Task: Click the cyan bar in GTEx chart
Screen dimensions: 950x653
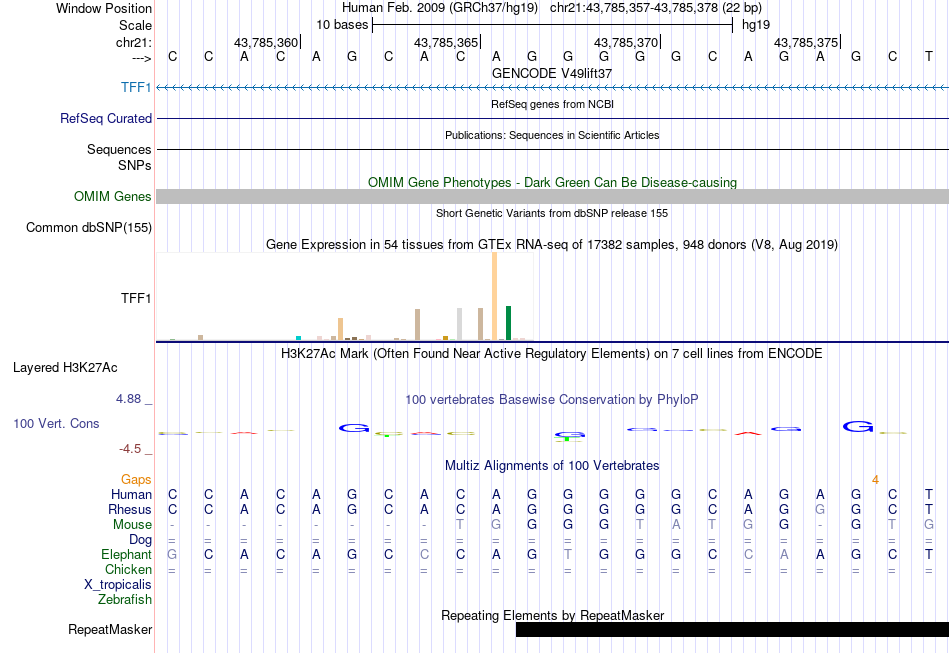Action: (x=298, y=338)
